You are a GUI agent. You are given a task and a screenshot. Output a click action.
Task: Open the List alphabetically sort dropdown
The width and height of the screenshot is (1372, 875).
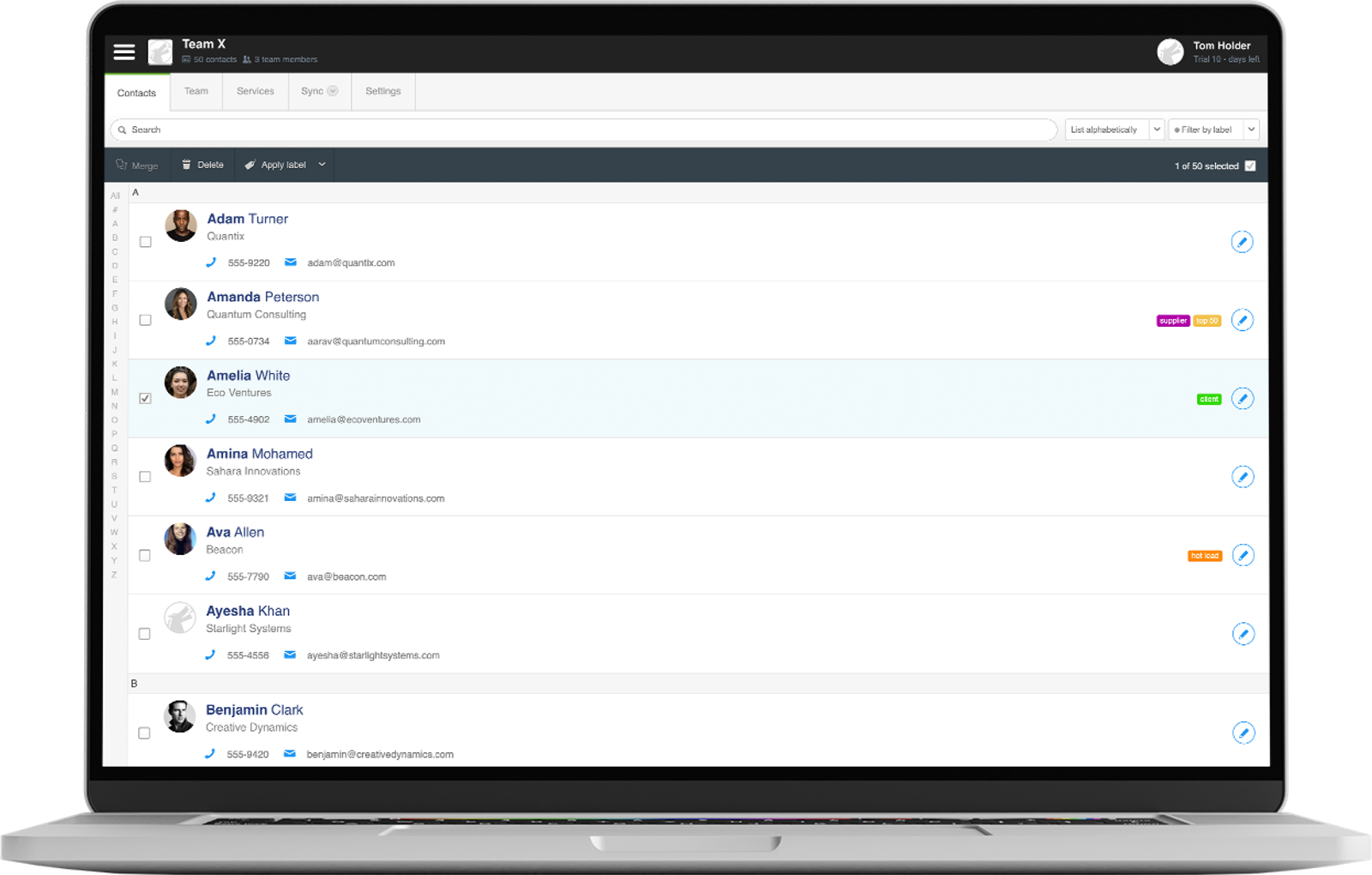pyautogui.click(x=1114, y=130)
